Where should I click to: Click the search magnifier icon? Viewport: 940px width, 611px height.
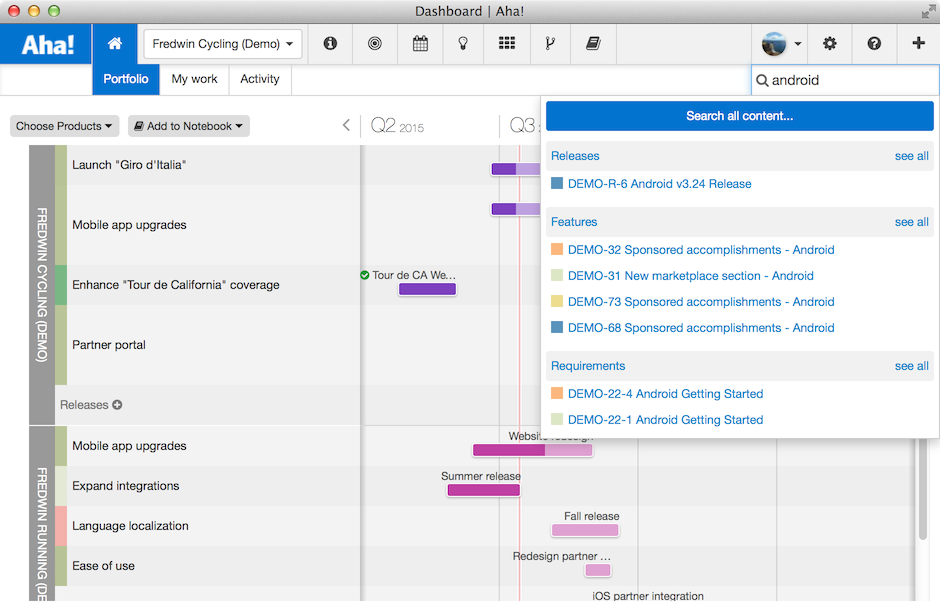(762, 80)
